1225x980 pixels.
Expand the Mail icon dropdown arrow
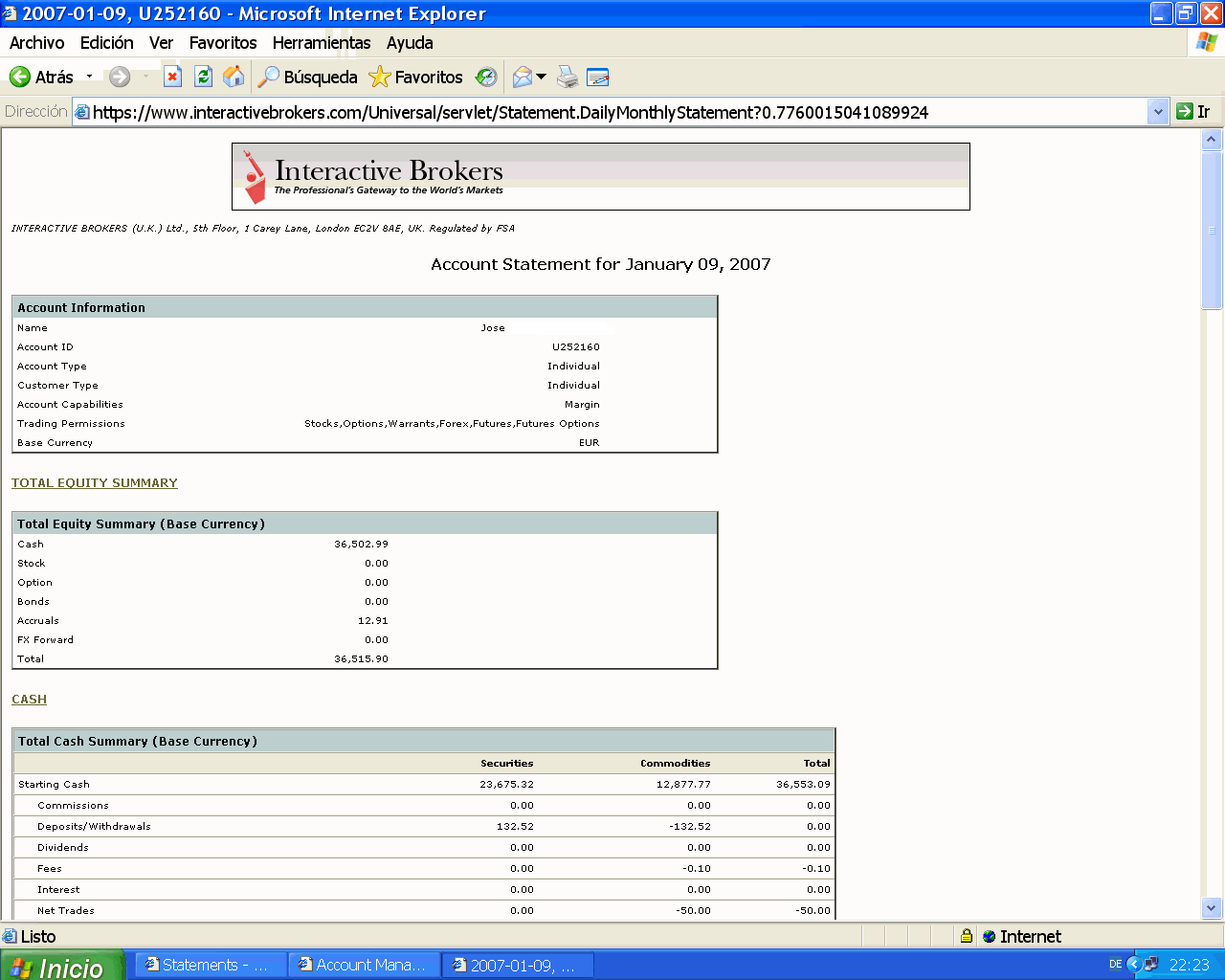pos(542,77)
